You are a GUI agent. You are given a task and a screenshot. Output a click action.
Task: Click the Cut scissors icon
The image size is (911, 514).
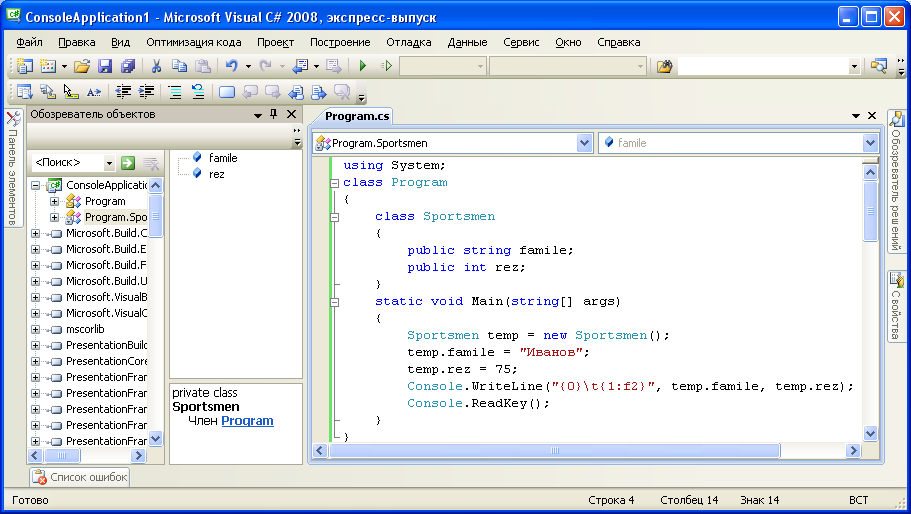pyautogui.click(x=156, y=66)
